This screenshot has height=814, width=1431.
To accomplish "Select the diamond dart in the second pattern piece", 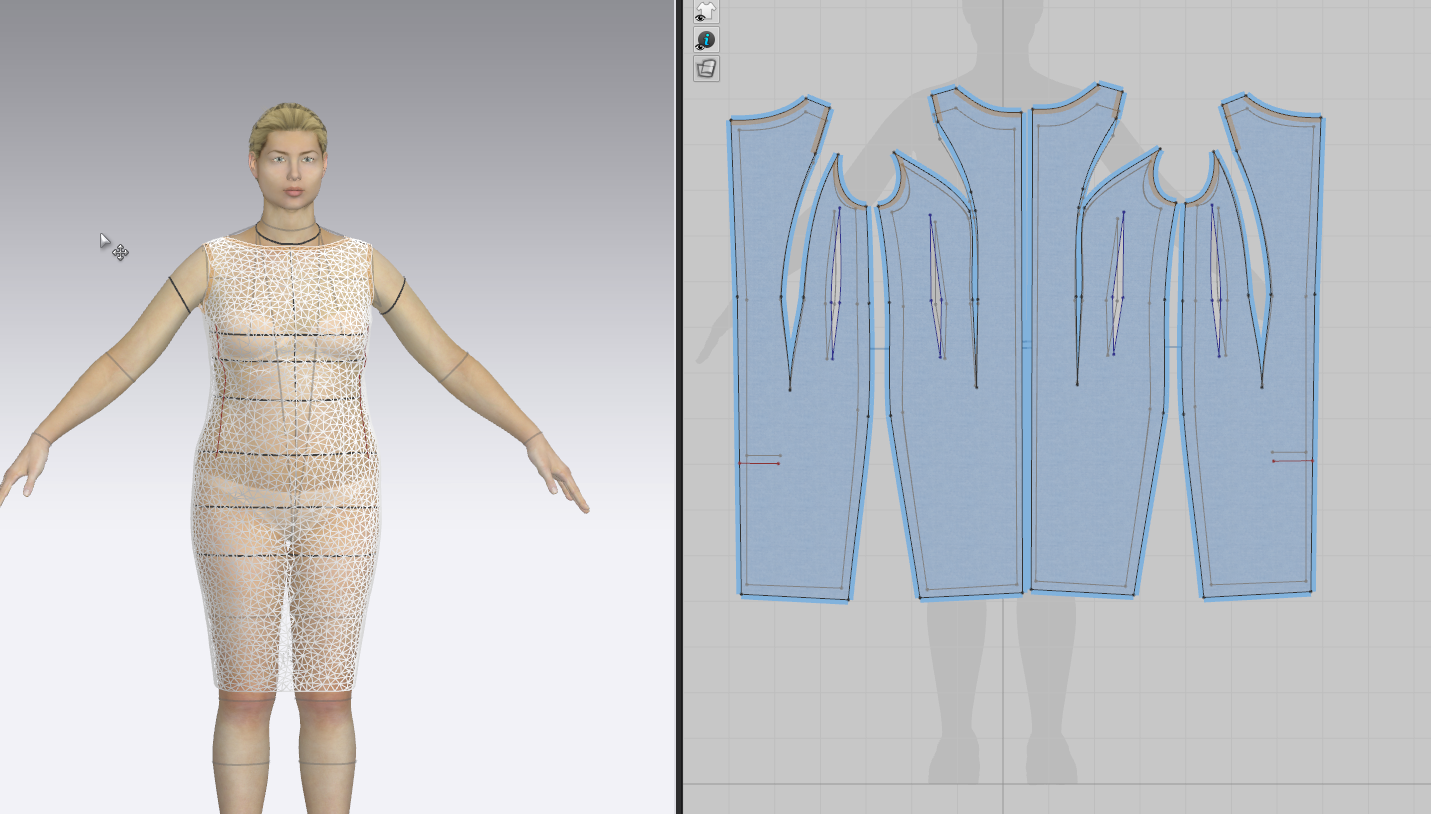I will [937, 286].
